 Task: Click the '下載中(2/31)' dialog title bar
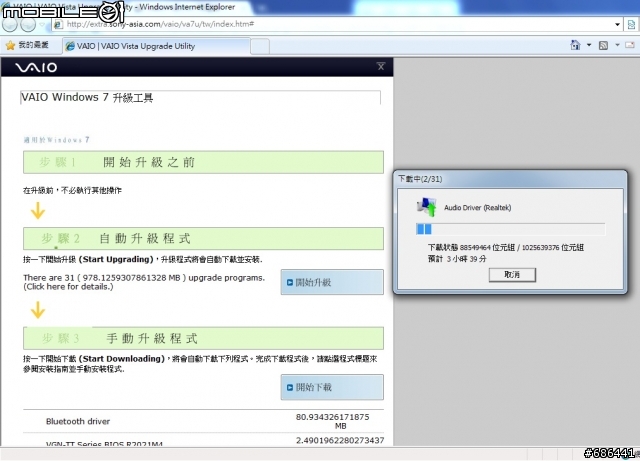pos(510,179)
